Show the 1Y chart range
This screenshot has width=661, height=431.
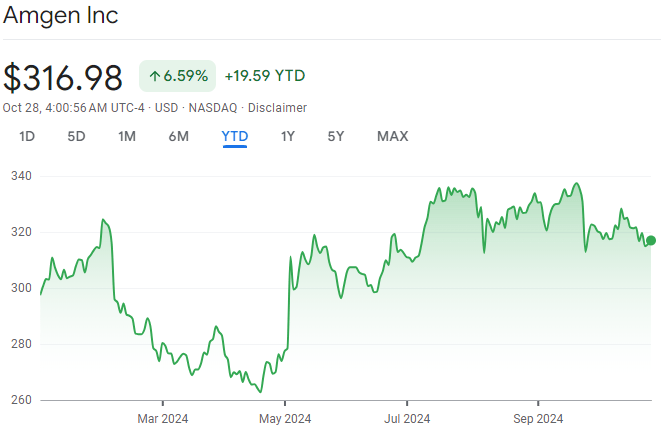pyautogui.click(x=288, y=137)
